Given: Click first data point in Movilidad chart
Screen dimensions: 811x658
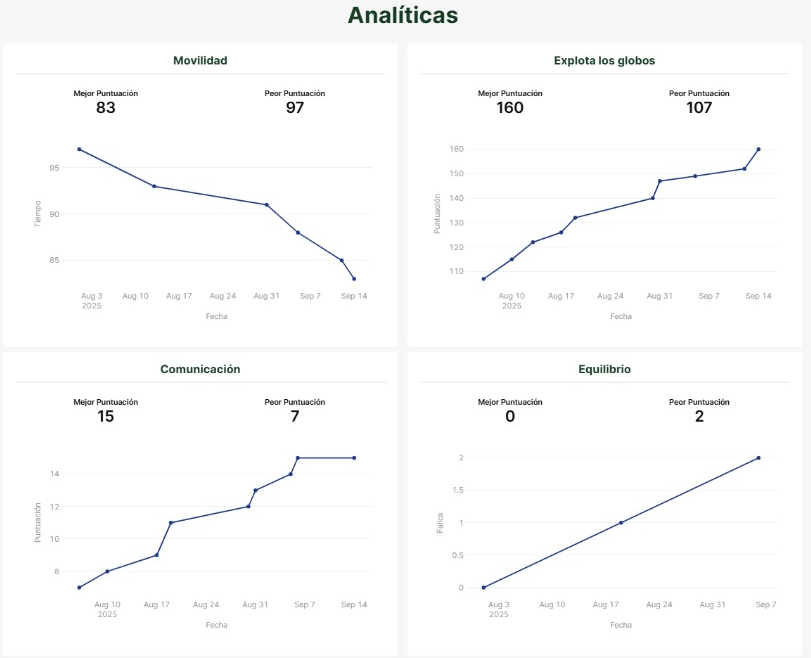Looking at the screenshot, I should click(x=79, y=149).
